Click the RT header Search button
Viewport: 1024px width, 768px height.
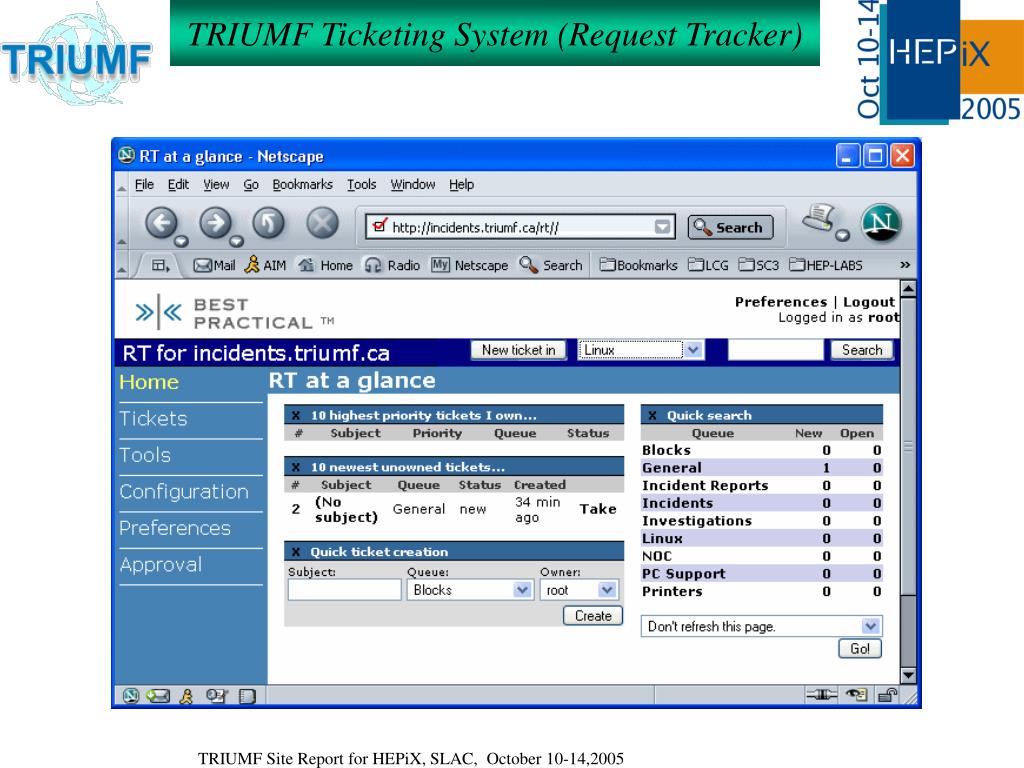click(x=862, y=350)
